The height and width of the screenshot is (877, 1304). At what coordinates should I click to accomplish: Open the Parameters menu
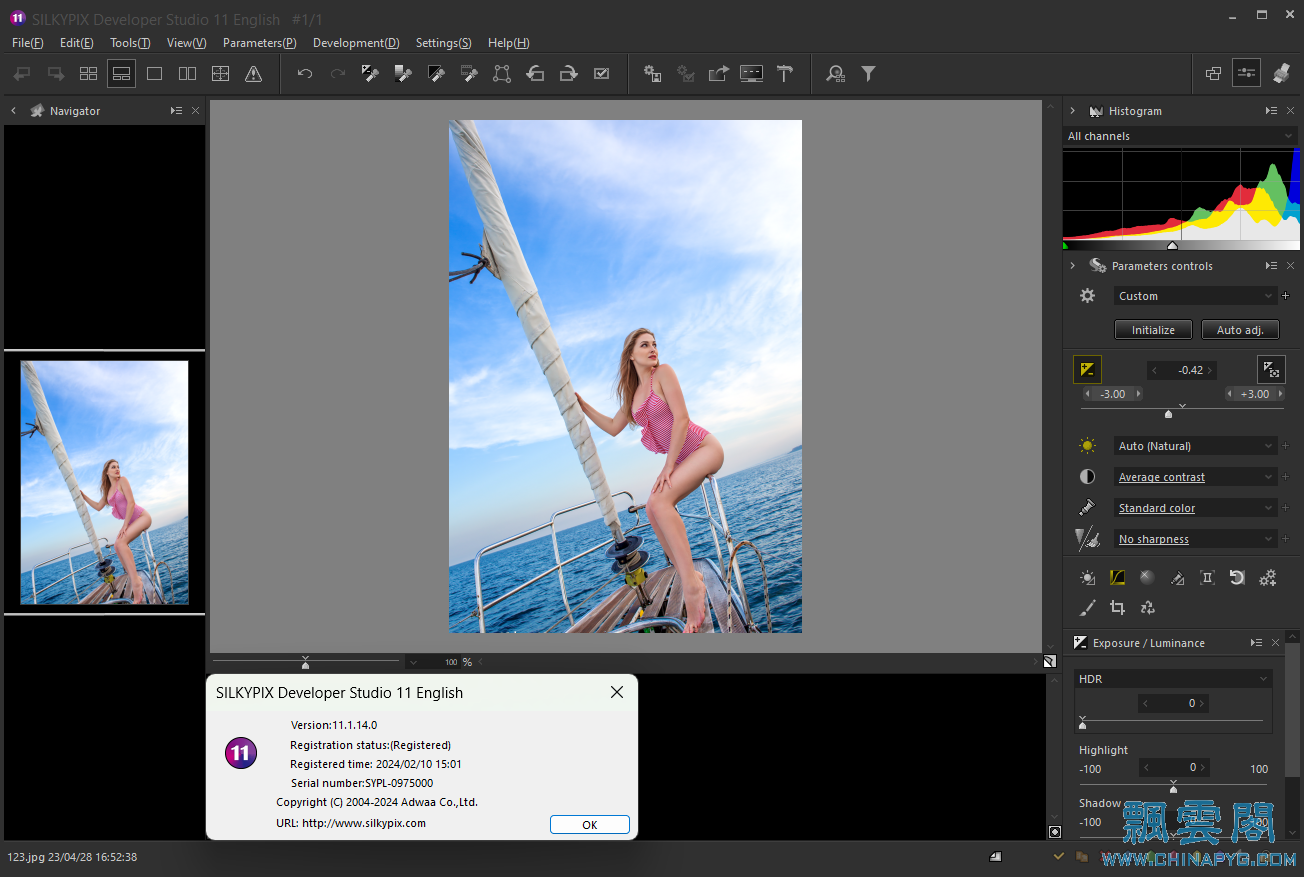pos(260,43)
